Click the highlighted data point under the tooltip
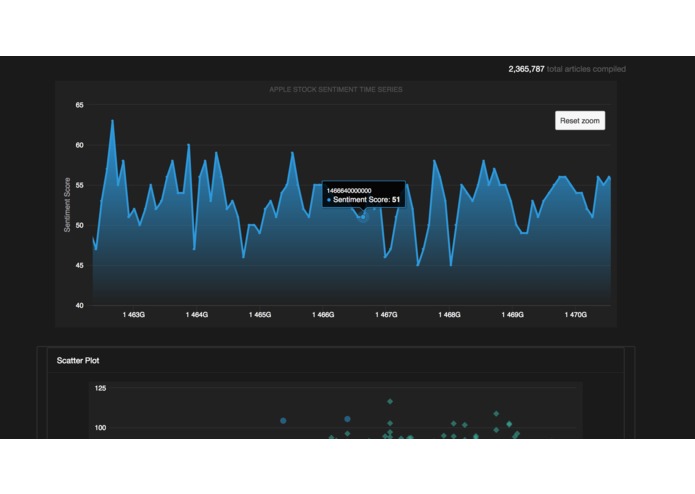The width and height of the screenshot is (695, 494). tap(363, 217)
